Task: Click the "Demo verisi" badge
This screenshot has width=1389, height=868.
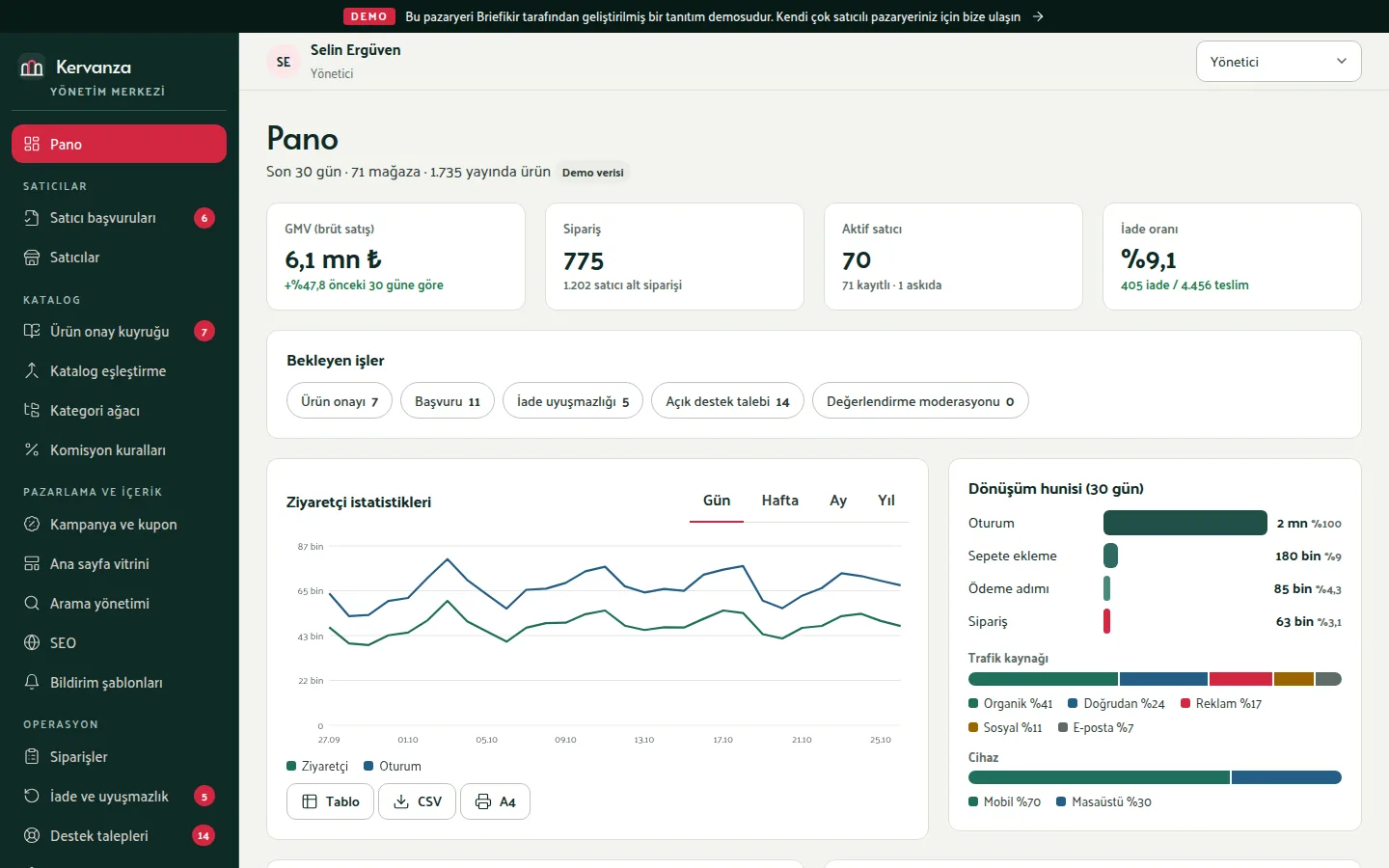Action: point(593,173)
